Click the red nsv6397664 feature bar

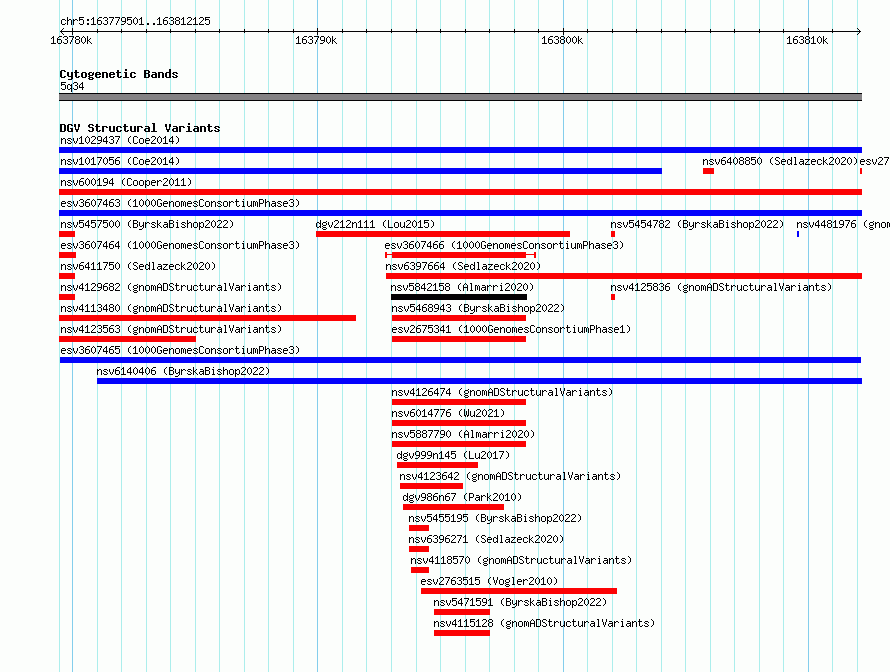(x=624, y=276)
